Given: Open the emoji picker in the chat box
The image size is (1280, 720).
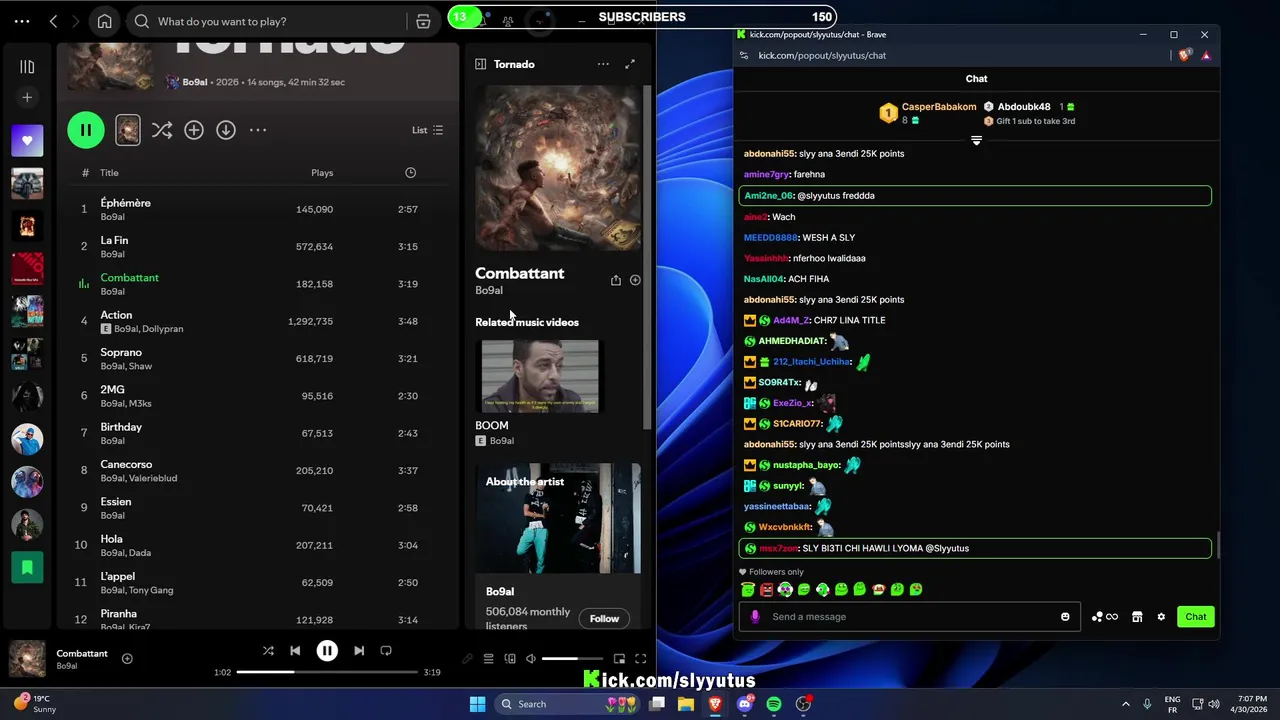Looking at the screenshot, I should pos(1065,617).
